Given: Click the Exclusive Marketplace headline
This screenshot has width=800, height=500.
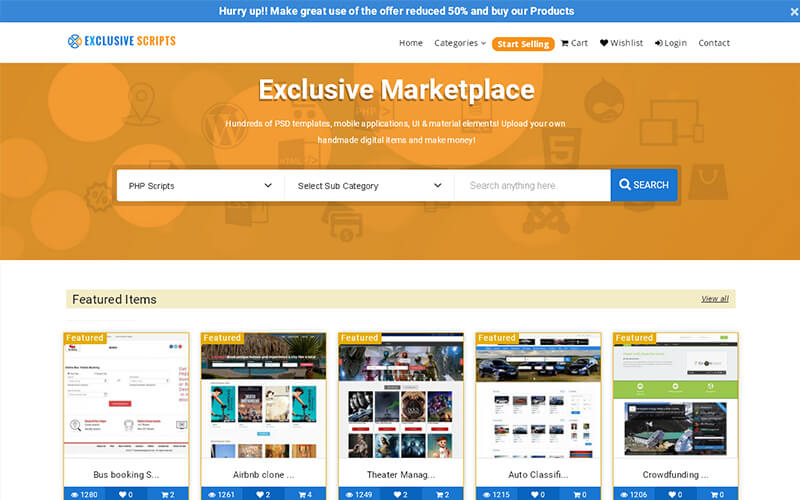Looking at the screenshot, I should pos(396,90).
